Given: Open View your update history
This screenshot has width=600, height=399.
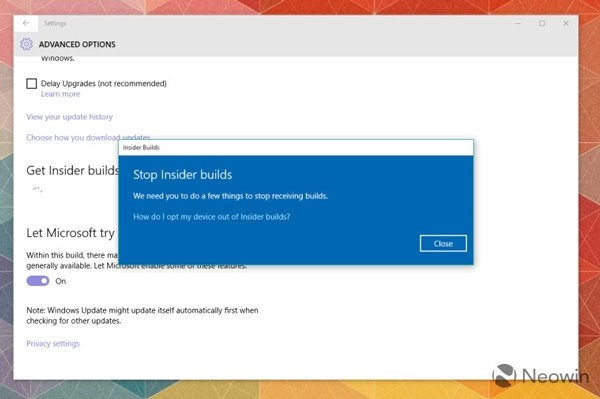Looking at the screenshot, I should coord(69,117).
